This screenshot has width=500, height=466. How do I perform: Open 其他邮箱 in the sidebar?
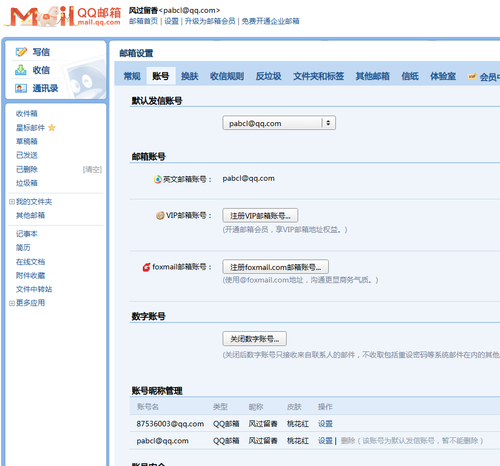pyautogui.click(x=30, y=215)
